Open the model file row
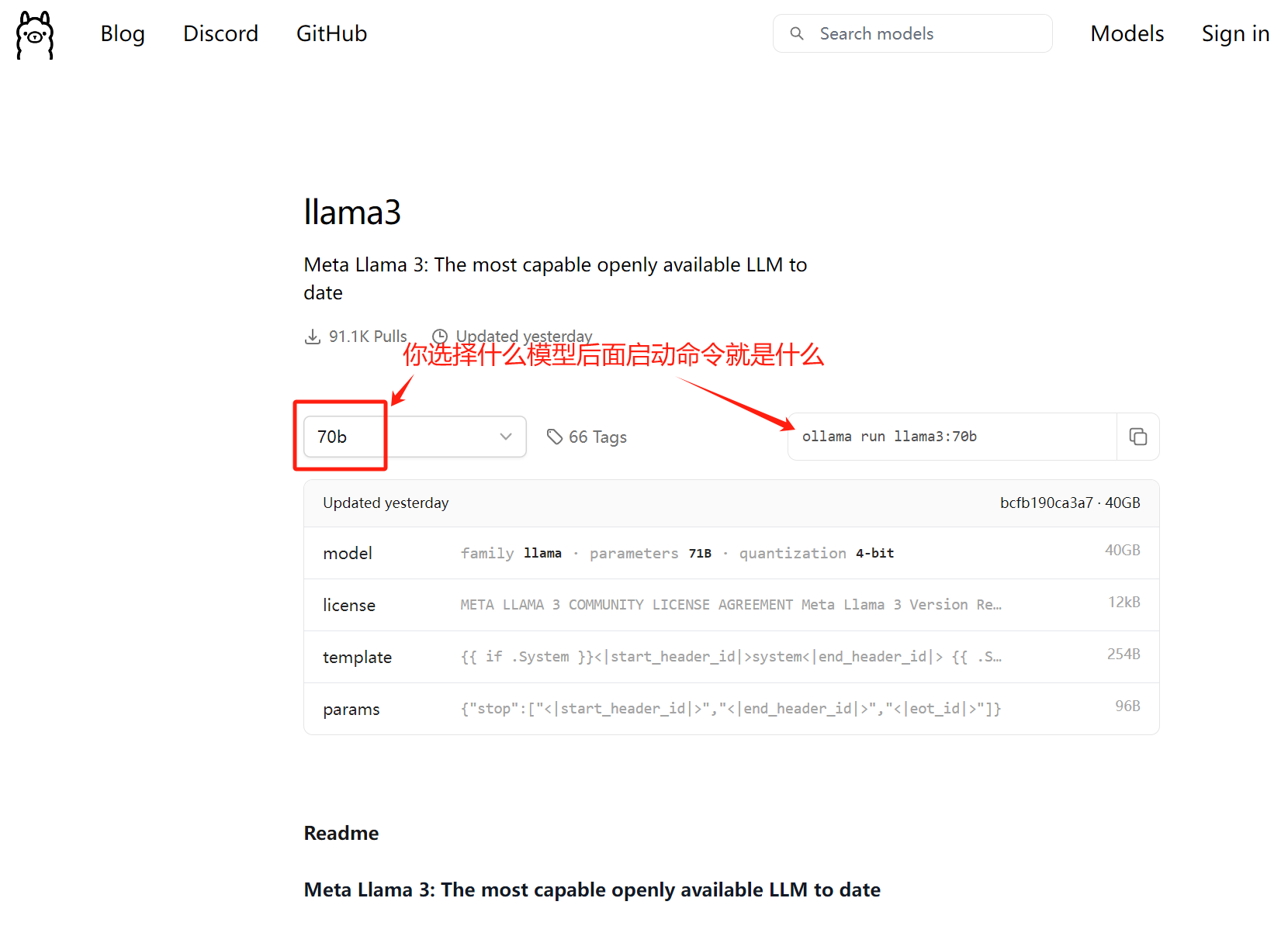Image resolution: width=1288 pixels, height=943 pixels. (x=731, y=553)
